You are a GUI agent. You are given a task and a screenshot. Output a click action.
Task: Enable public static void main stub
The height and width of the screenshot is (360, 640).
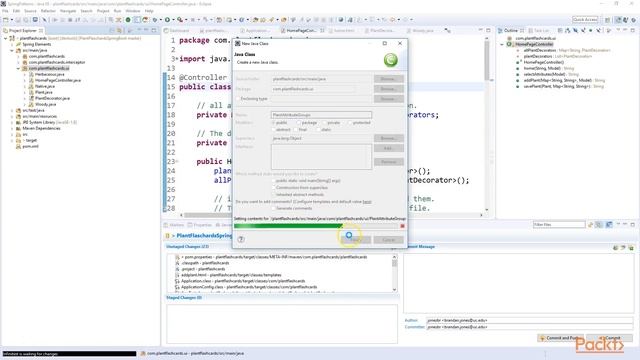(x=274, y=180)
